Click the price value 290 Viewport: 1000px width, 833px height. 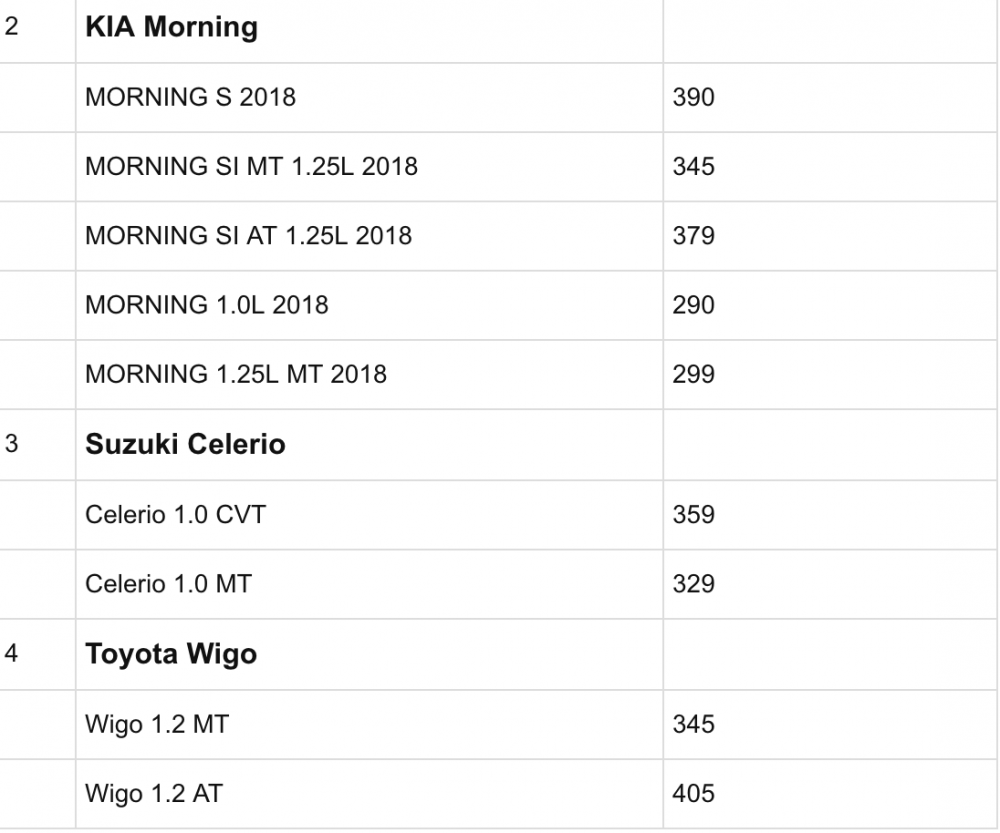coord(693,304)
